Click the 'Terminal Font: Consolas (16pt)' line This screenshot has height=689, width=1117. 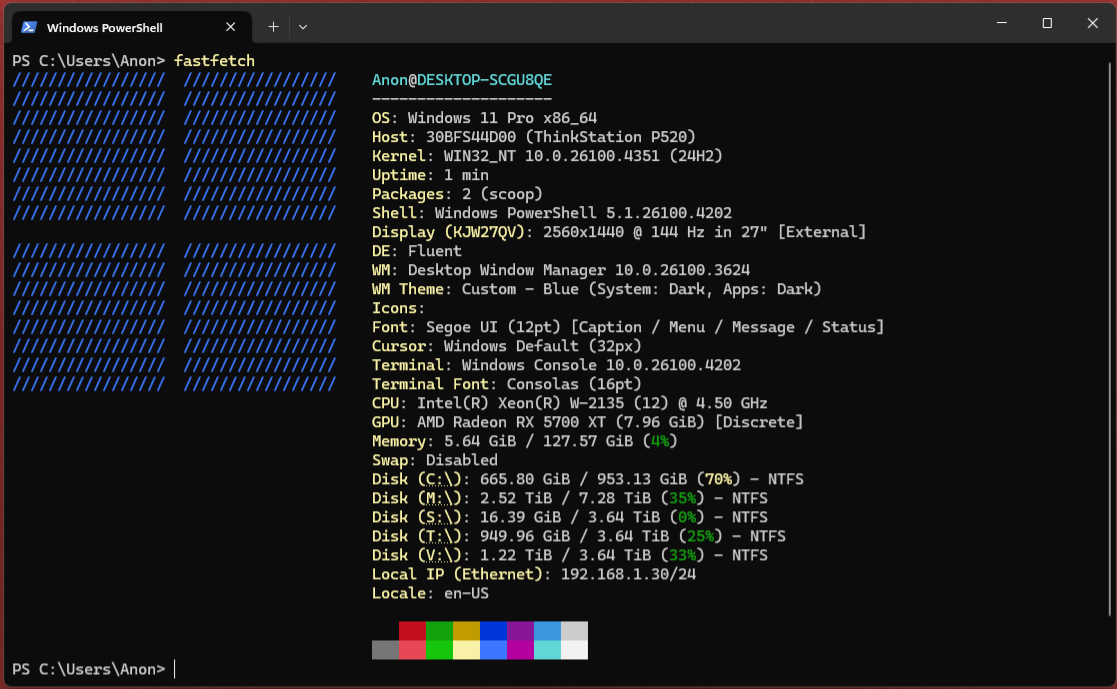coord(506,384)
